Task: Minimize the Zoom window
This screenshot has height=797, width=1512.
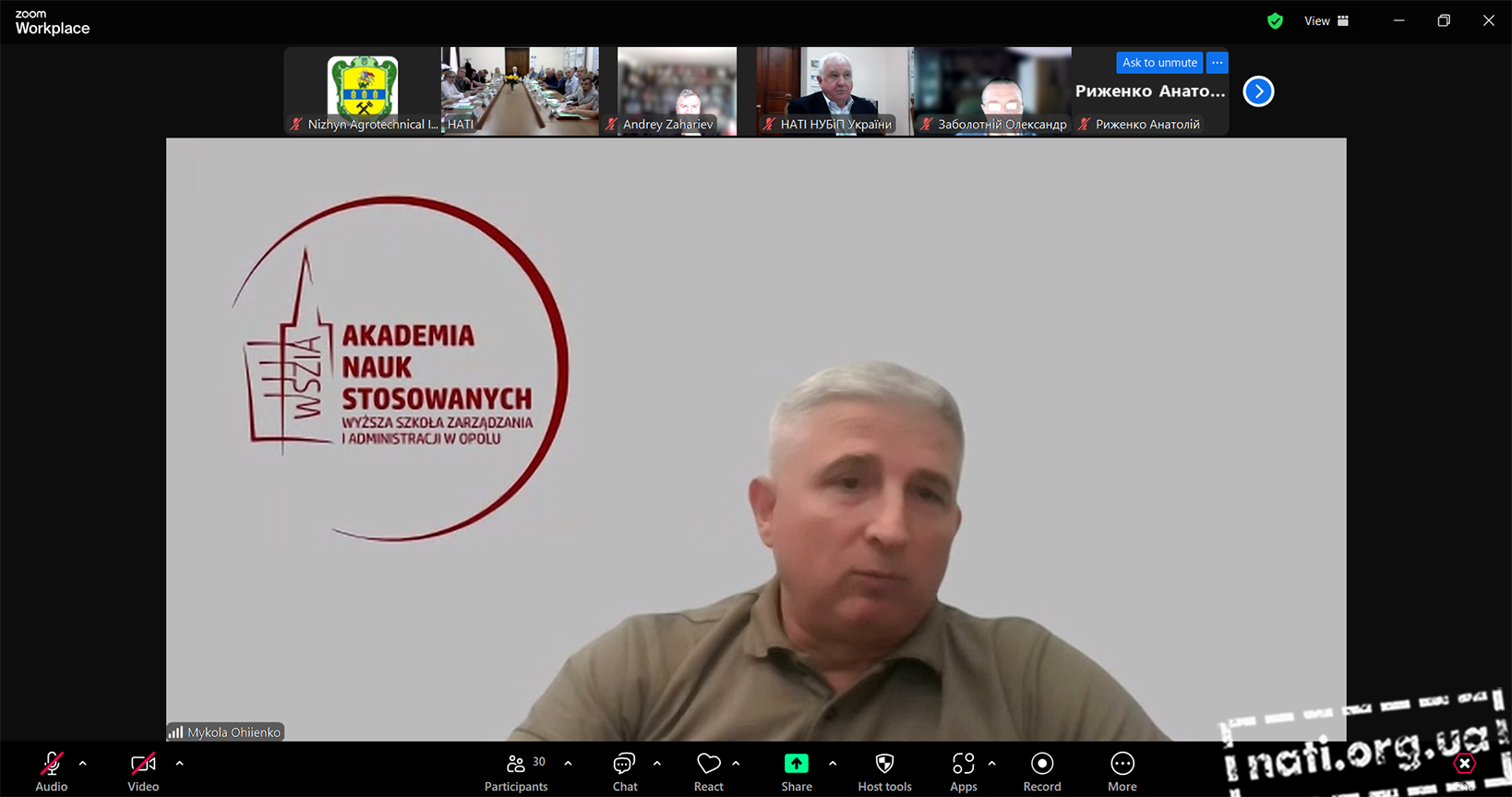Action: point(1399,20)
